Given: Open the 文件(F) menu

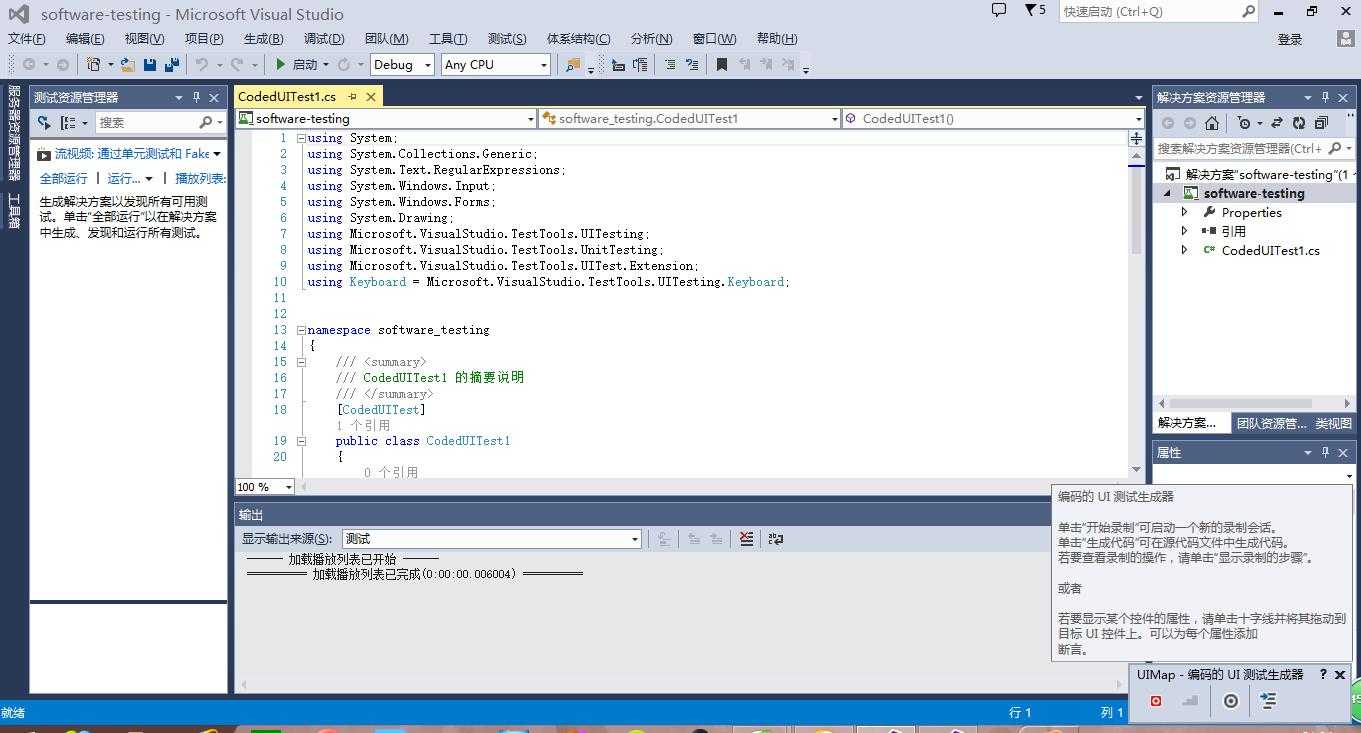Looking at the screenshot, I should pos(27,39).
